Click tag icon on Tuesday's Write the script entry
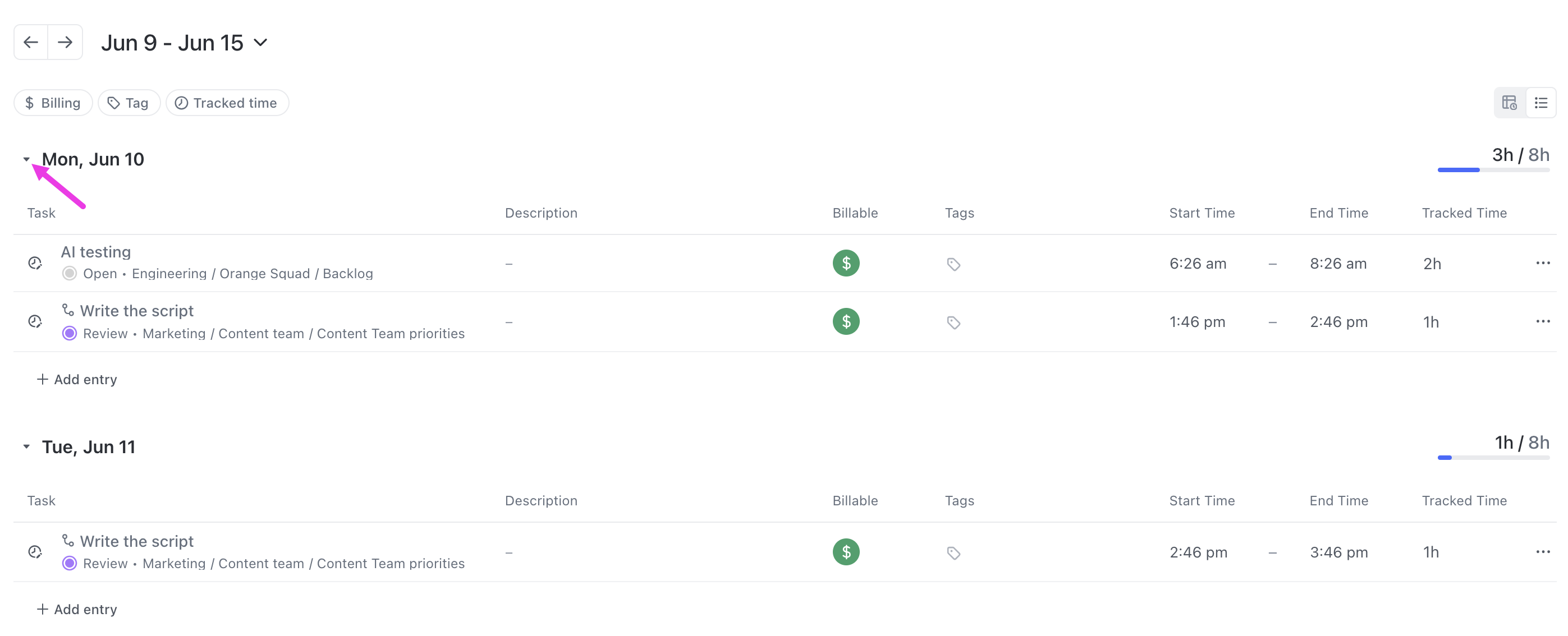This screenshot has height=636, width=1568. pyautogui.click(x=953, y=552)
